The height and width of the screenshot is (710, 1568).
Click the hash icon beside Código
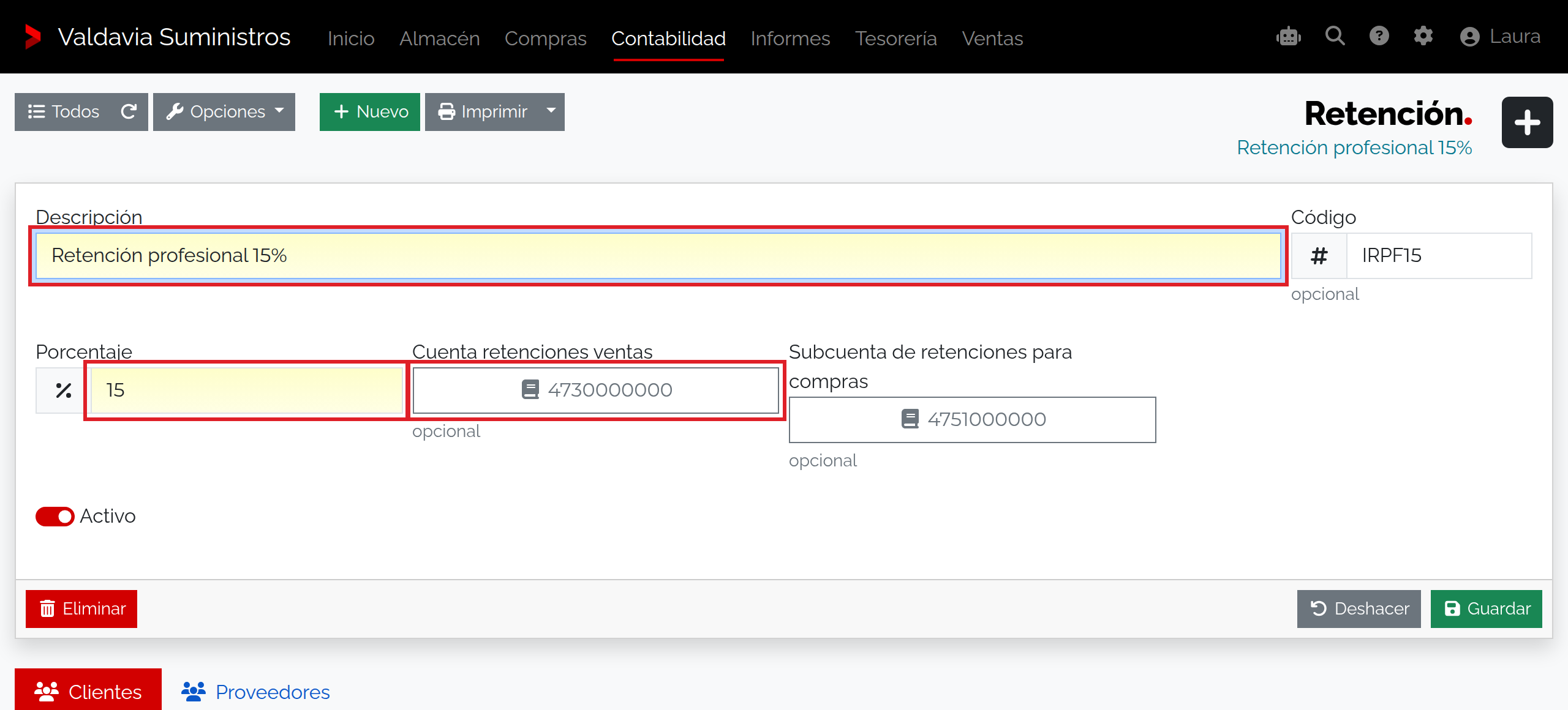click(1319, 256)
